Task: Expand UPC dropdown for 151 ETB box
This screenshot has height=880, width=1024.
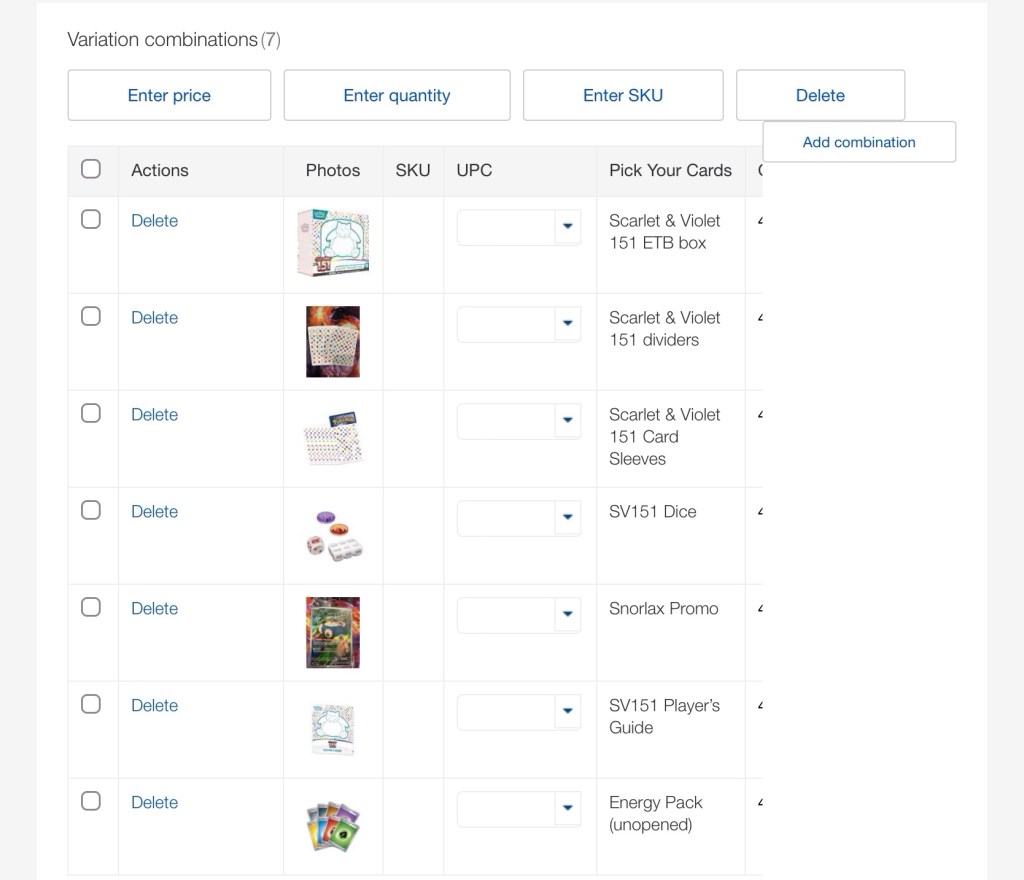Action: click(567, 227)
